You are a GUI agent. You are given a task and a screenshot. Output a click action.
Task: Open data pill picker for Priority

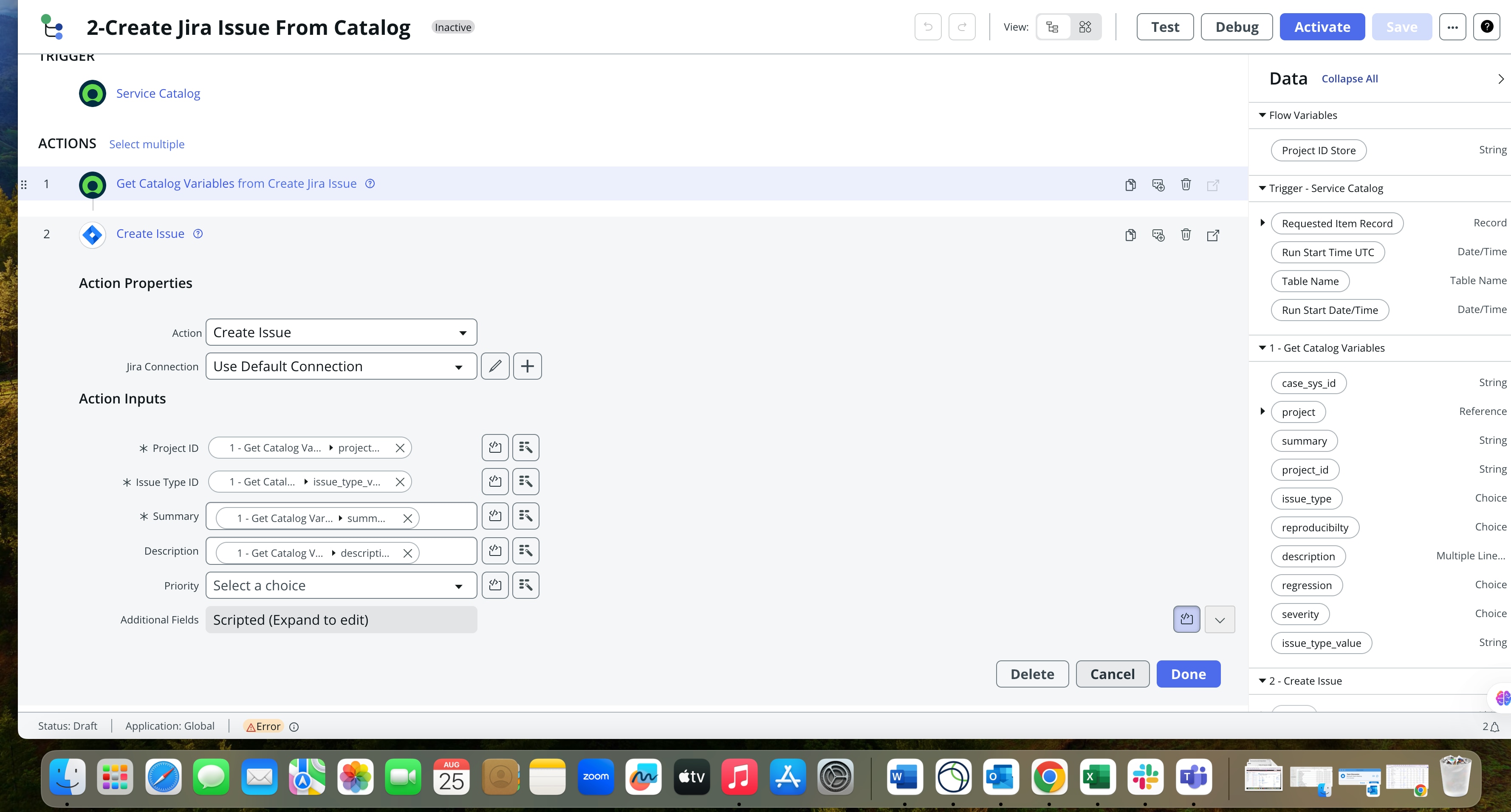tap(525, 585)
